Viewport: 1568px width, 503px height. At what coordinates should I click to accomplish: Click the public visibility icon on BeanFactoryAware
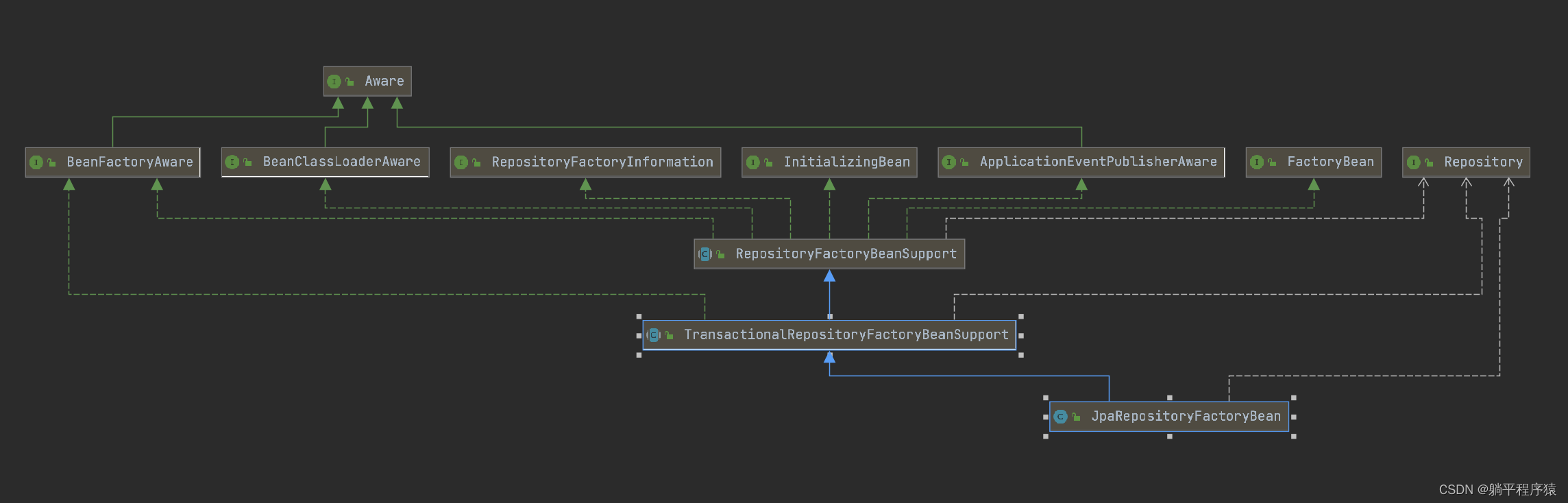[51, 162]
